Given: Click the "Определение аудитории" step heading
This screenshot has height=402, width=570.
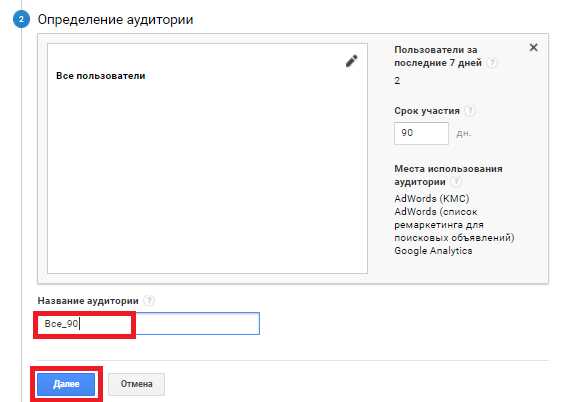Looking at the screenshot, I should (x=115, y=19).
